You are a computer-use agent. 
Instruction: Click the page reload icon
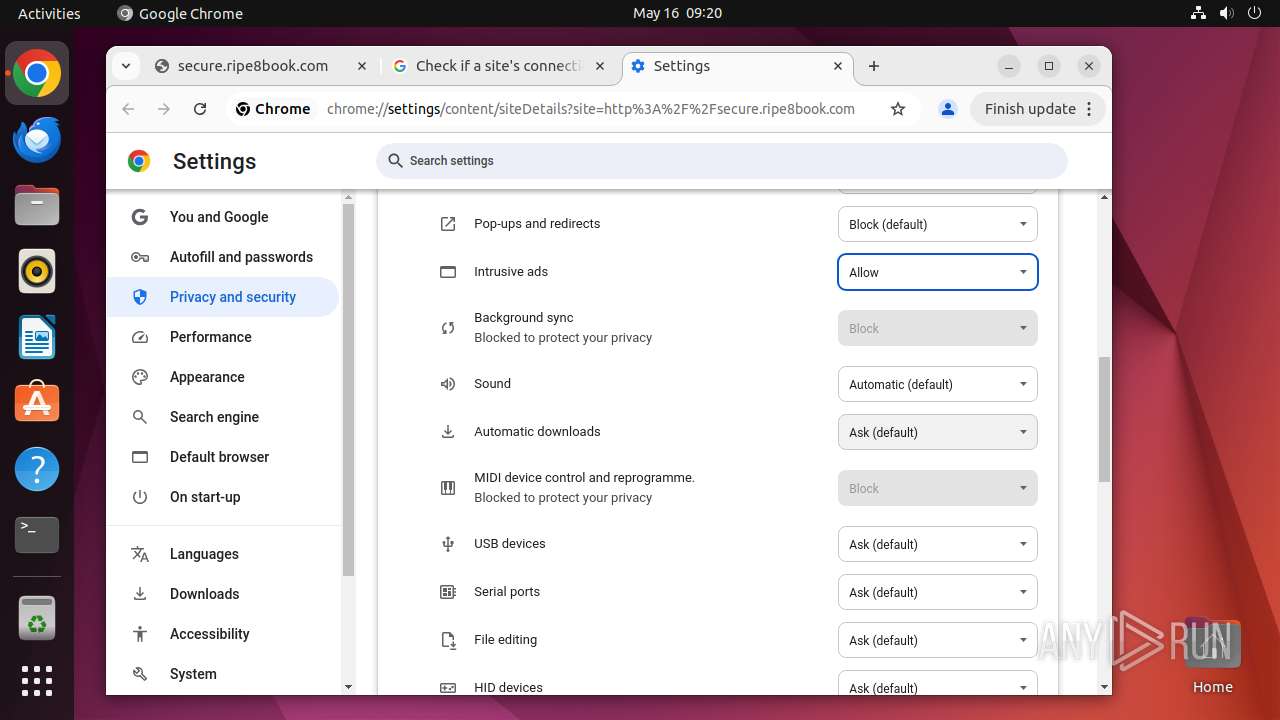[x=200, y=109]
